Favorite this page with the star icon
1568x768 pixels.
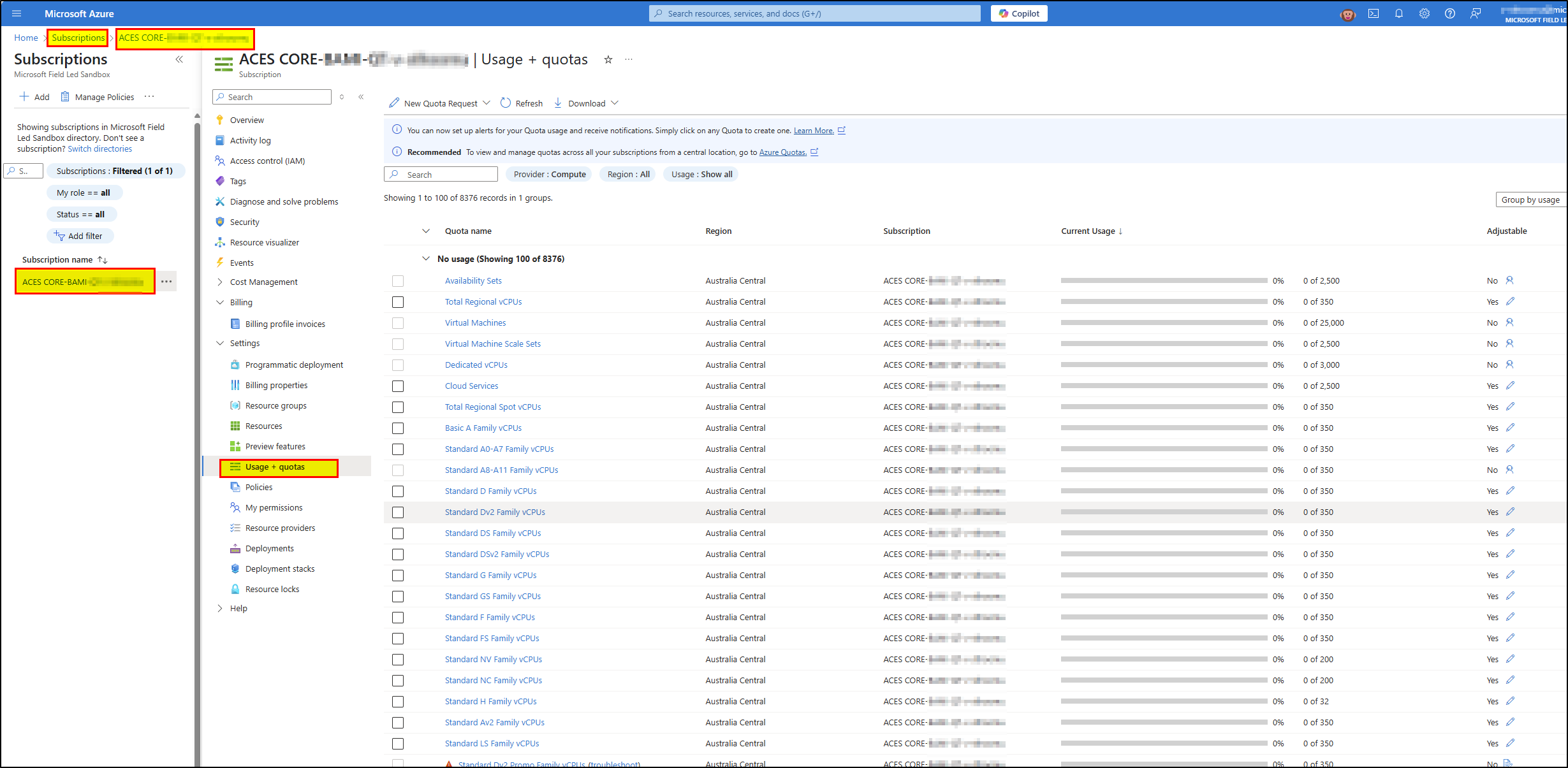point(608,59)
